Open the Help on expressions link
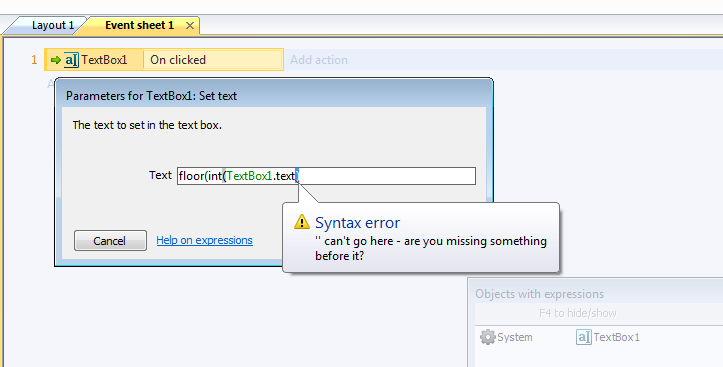723x367 pixels. [x=204, y=240]
